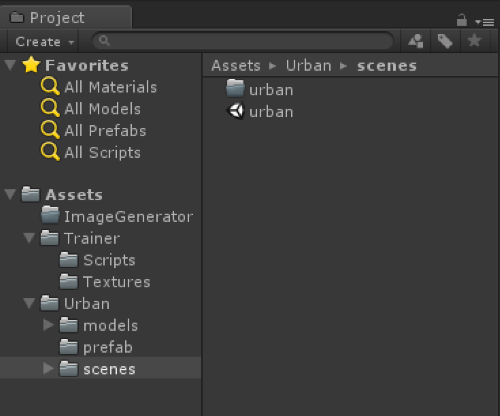This screenshot has width=500, height=416.
Task: Click scenes in the breadcrumb path
Action: pos(387,66)
